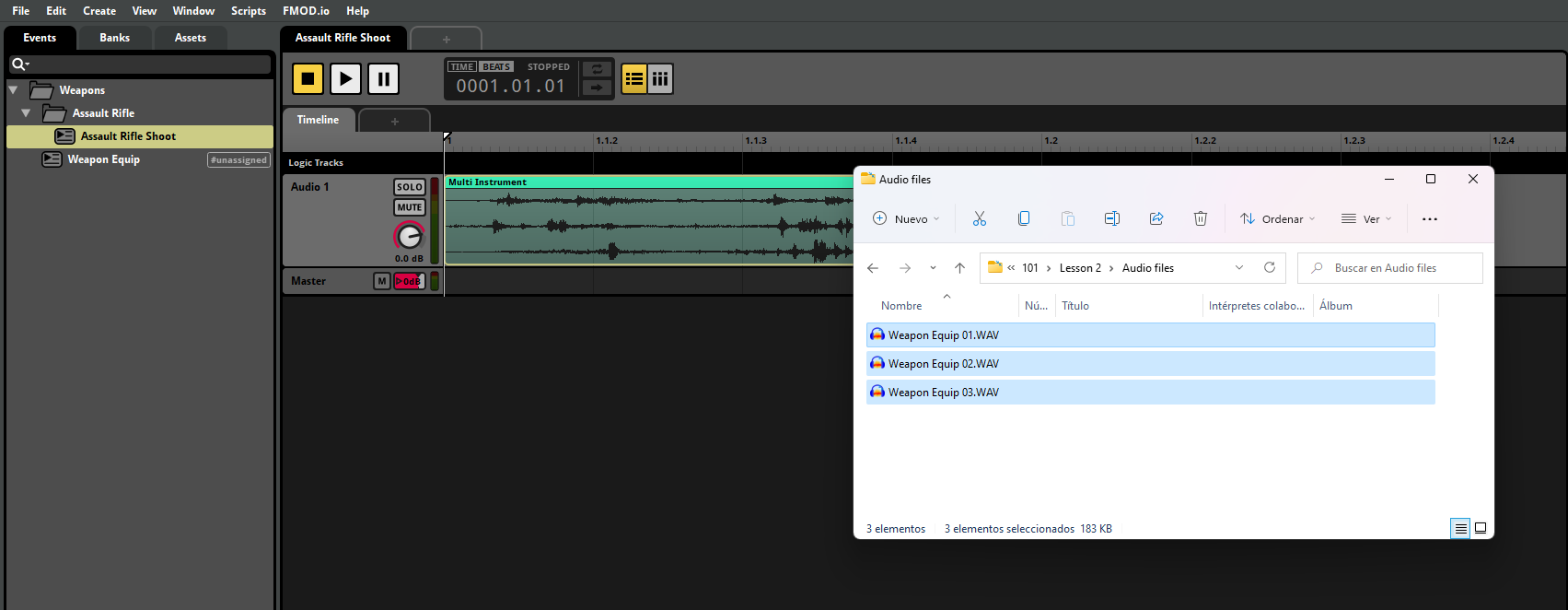
Task: Click the playhead marker at timeline start
Action: [447, 137]
